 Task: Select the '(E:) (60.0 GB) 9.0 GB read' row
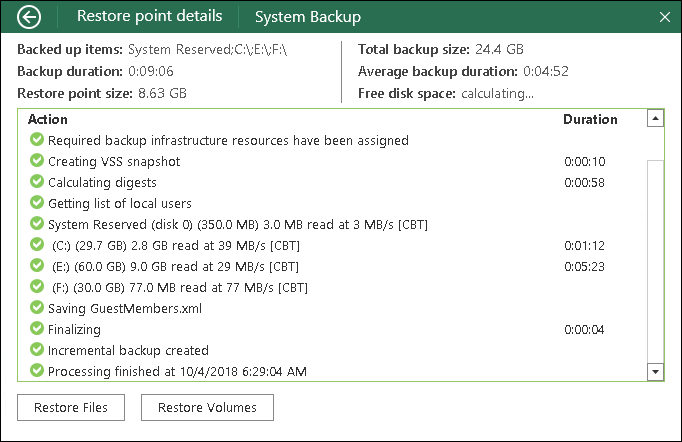pyautogui.click(x=333, y=266)
